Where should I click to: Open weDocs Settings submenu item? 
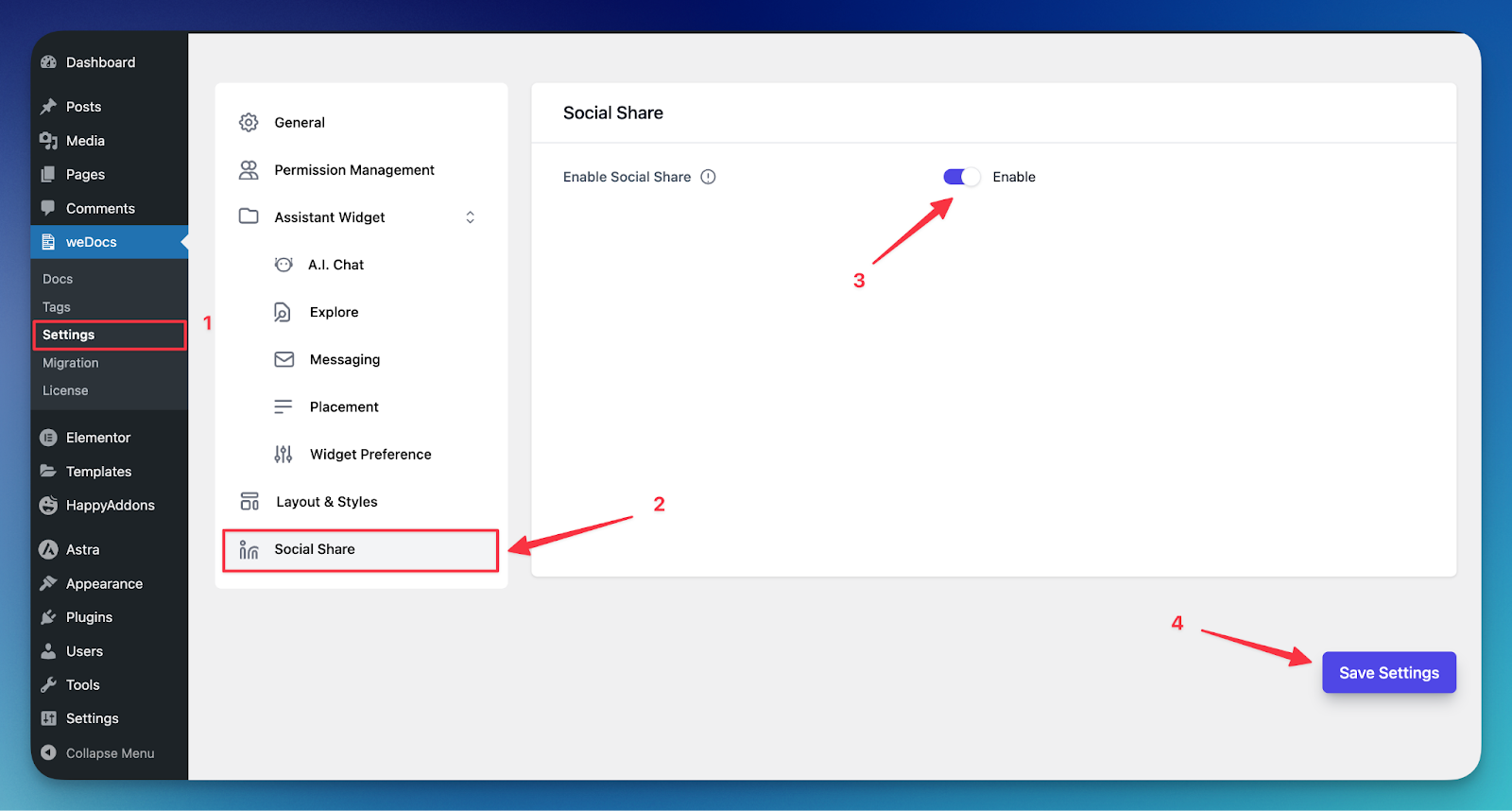pyautogui.click(x=69, y=335)
